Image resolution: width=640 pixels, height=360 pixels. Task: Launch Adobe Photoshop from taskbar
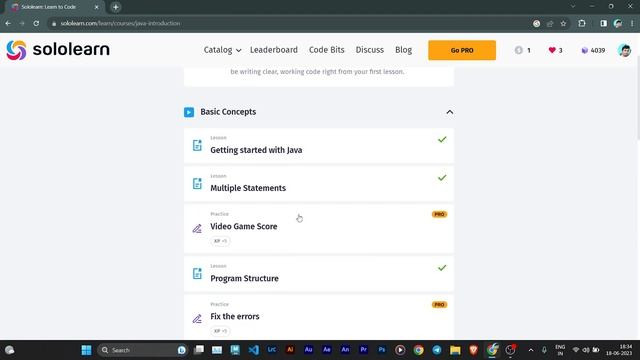coord(382,350)
